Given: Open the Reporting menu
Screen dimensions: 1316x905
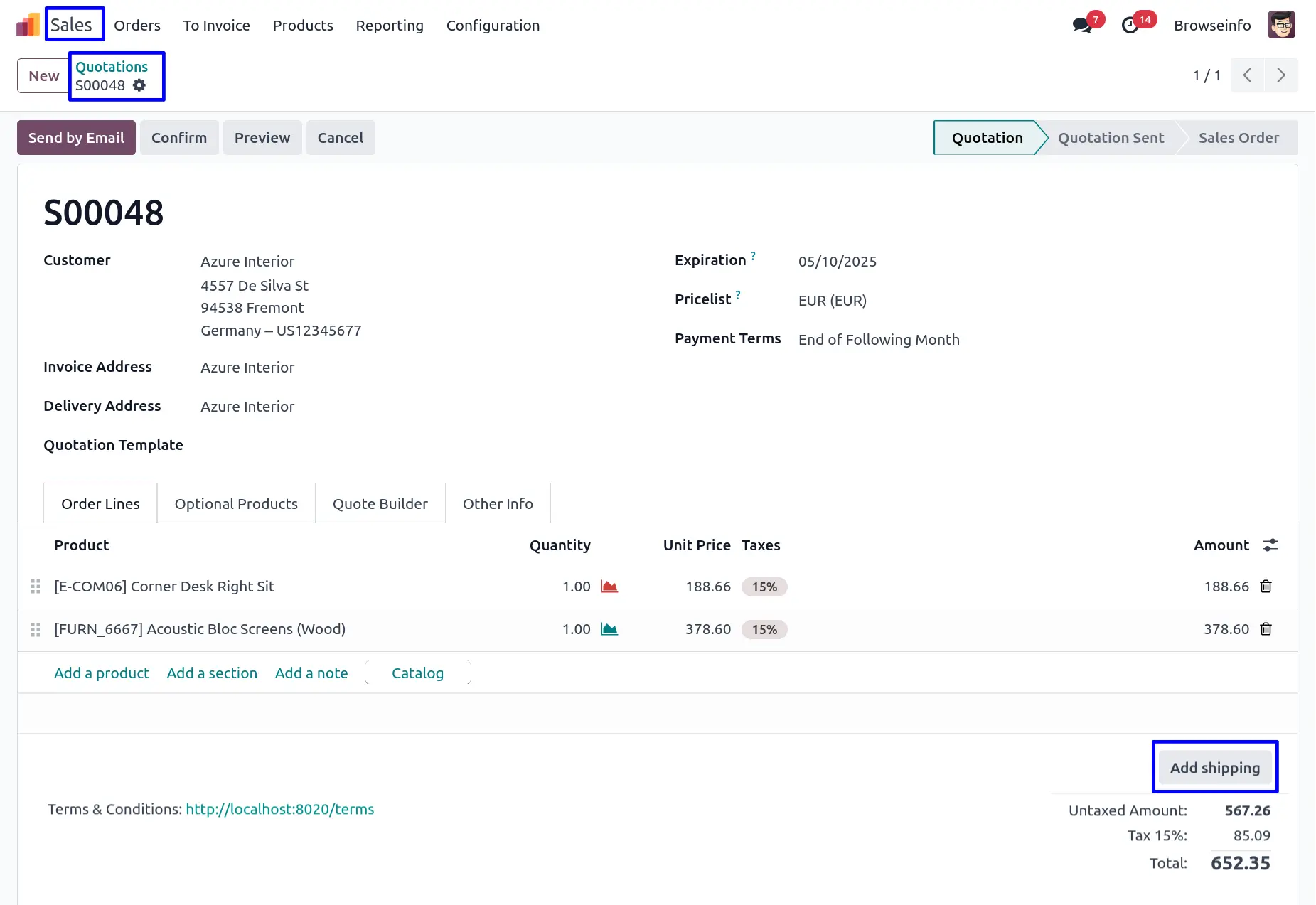Looking at the screenshot, I should point(389,26).
